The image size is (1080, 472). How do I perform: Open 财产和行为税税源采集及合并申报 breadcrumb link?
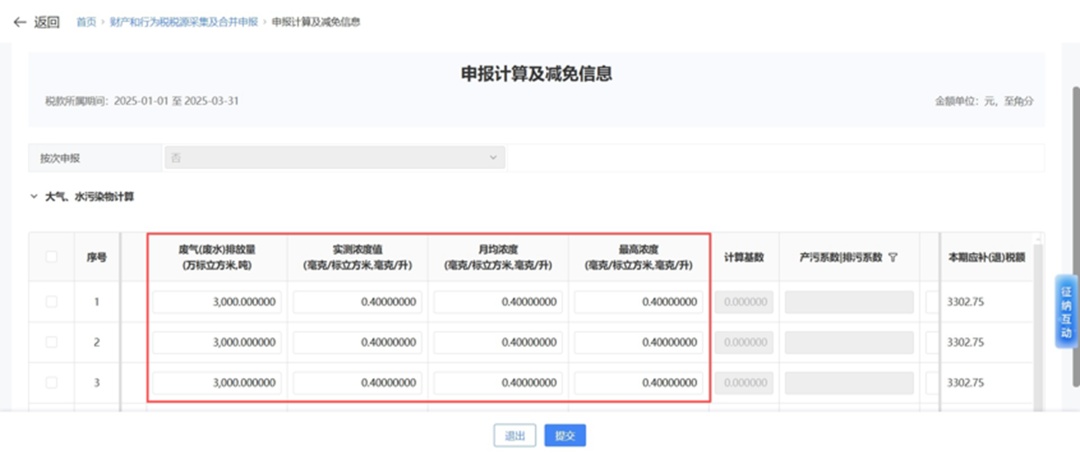point(183,21)
